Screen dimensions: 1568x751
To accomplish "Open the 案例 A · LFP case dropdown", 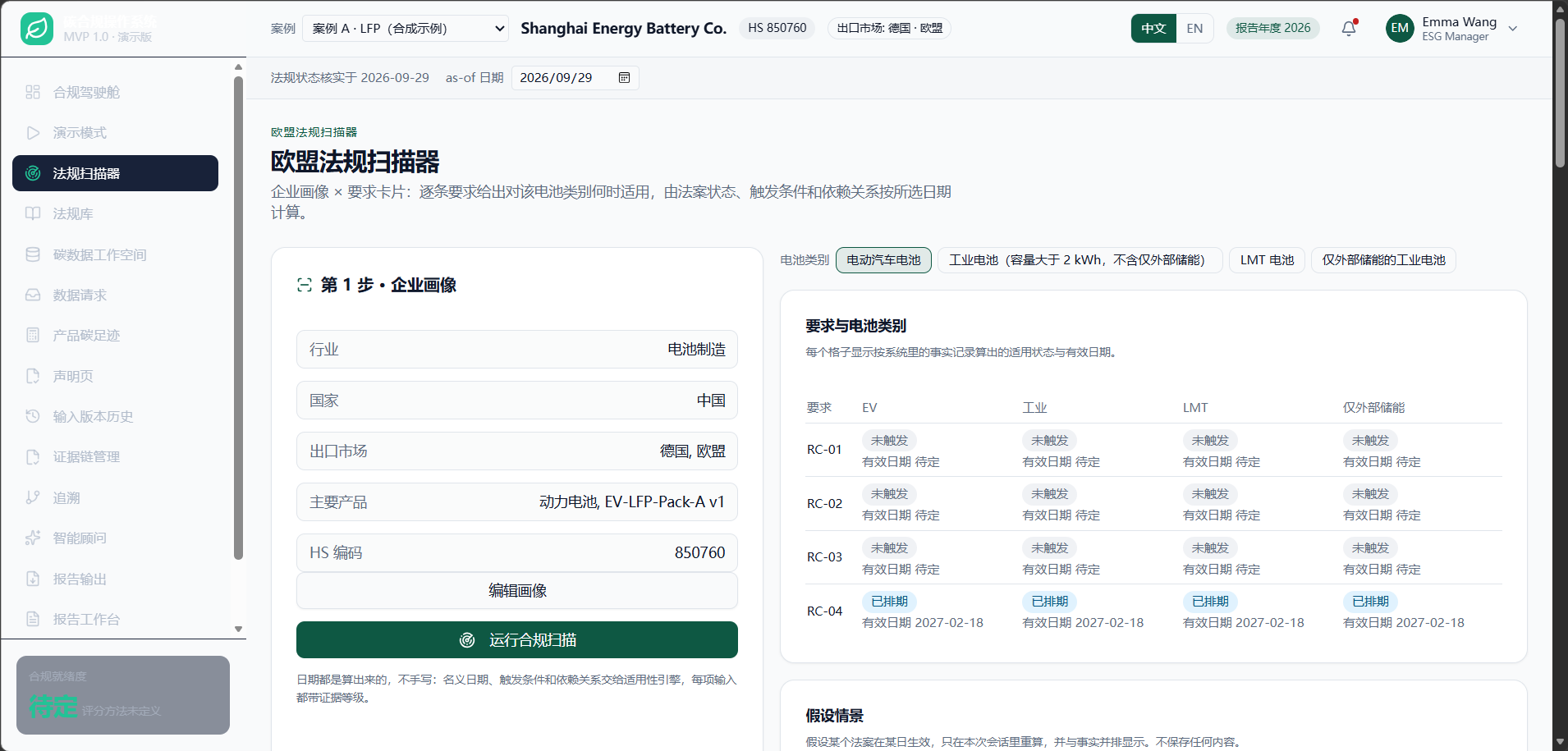I will [406, 28].
